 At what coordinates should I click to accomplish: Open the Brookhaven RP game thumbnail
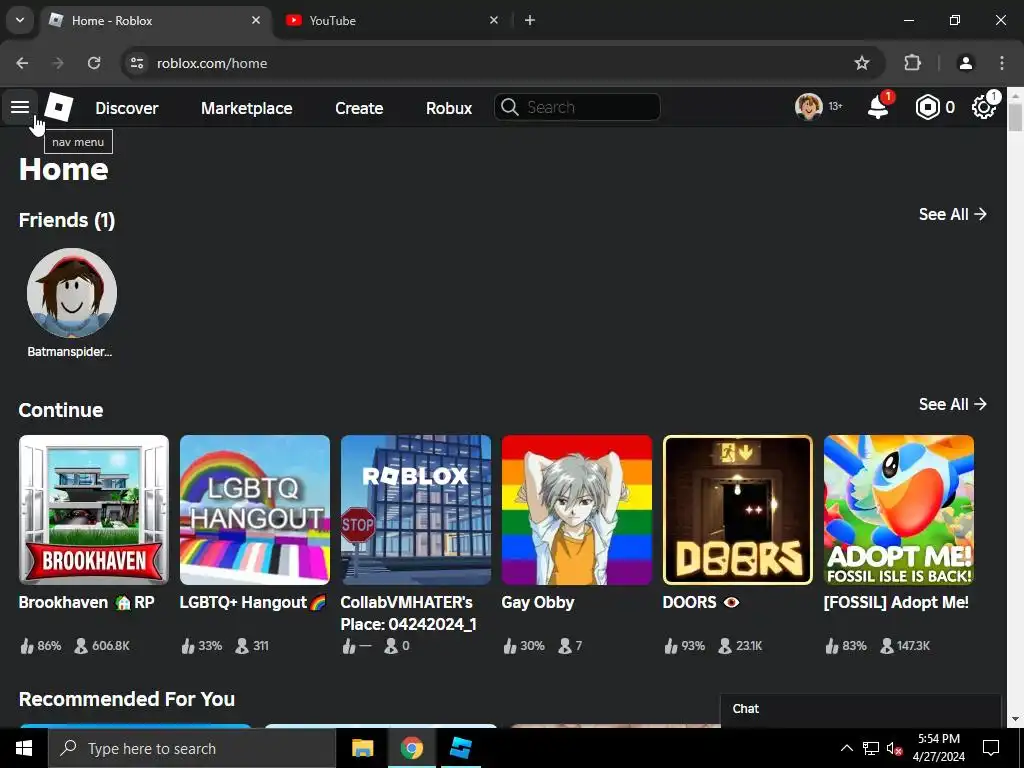pos(94,510)
